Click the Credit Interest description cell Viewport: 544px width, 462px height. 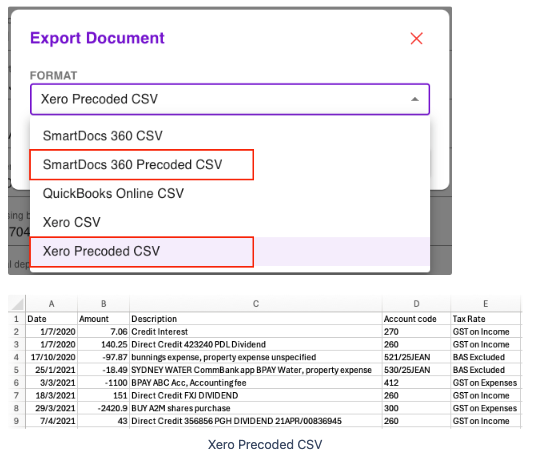pos(256,332)
